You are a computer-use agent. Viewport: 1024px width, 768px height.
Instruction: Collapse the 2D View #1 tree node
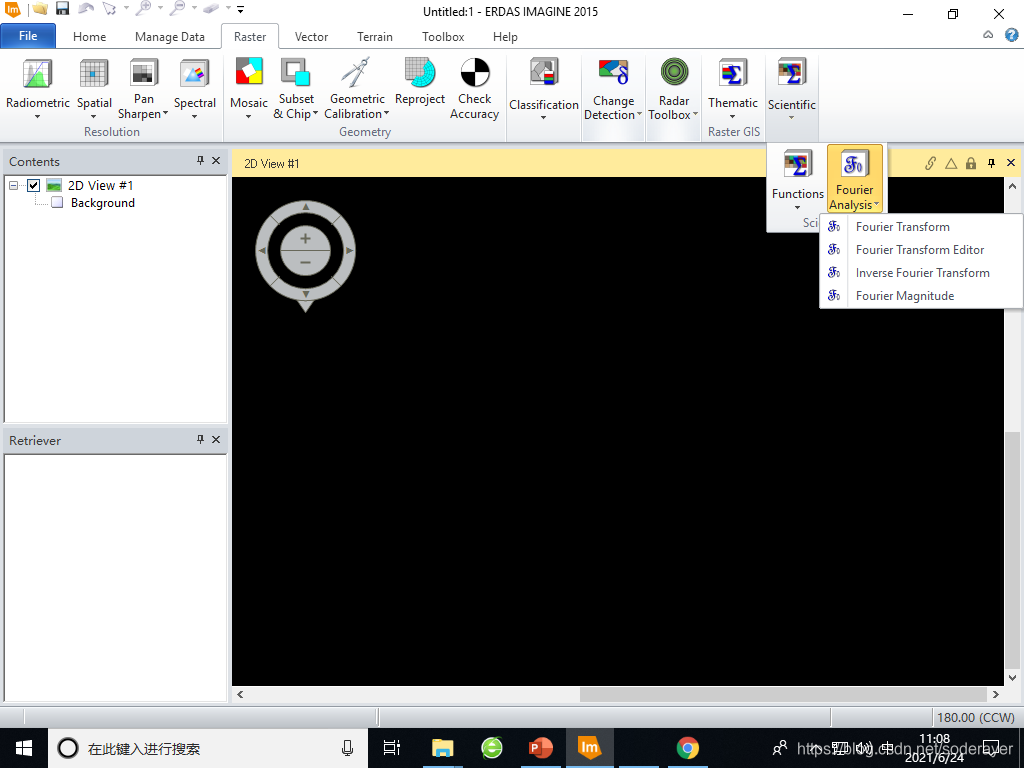13,185
